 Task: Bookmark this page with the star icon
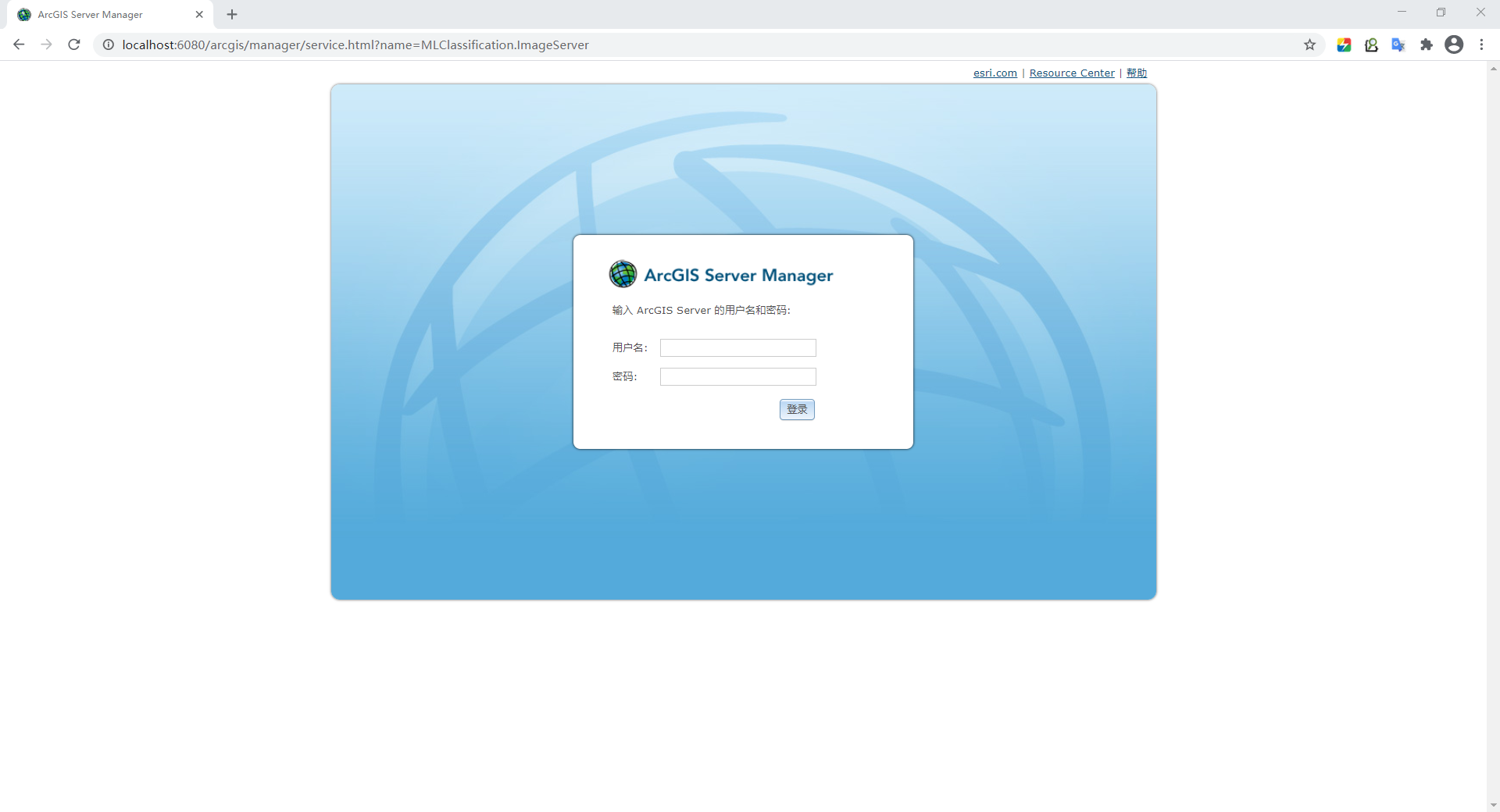coord(1310,45)
